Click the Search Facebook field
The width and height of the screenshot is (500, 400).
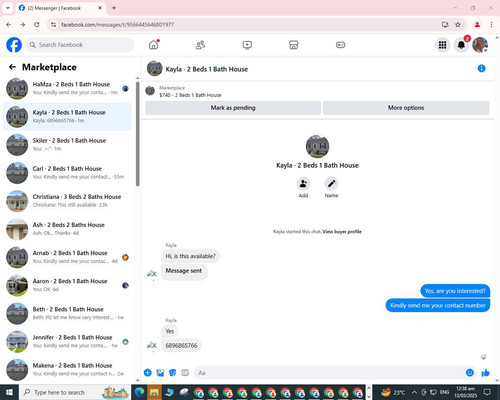(80, 45)
